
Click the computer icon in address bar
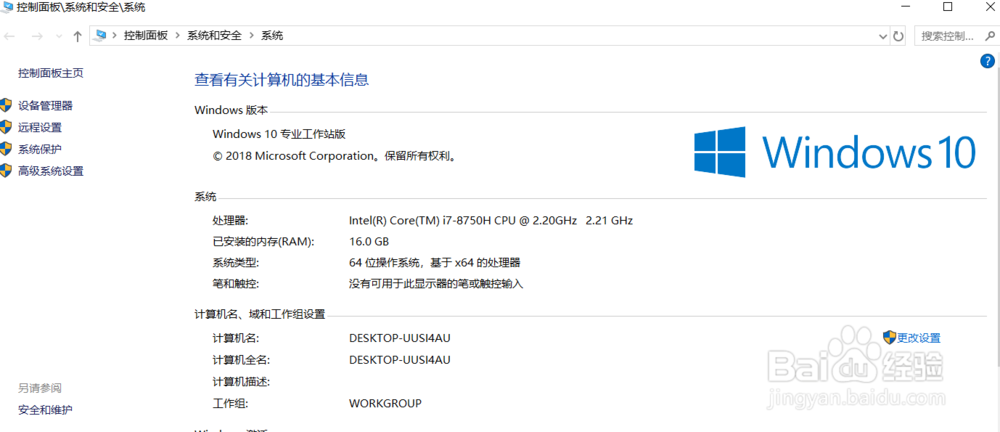(100, 36)
